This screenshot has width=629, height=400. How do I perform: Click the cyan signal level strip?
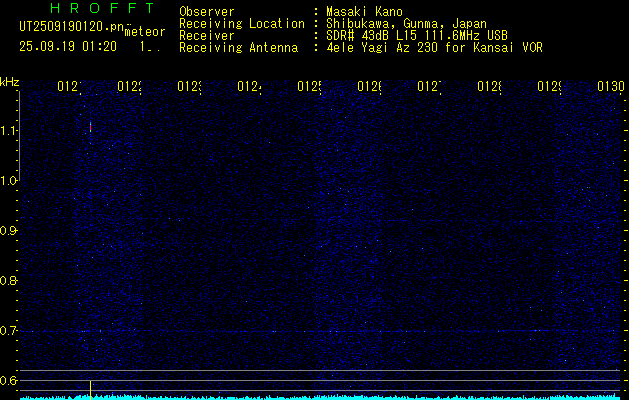pos(322,397)
